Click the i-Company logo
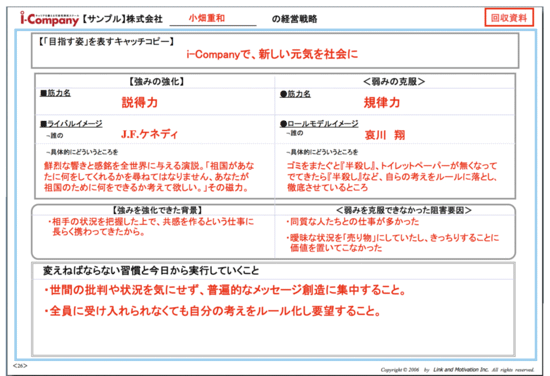This screenshot has width=550, height=376. point(49,19)
